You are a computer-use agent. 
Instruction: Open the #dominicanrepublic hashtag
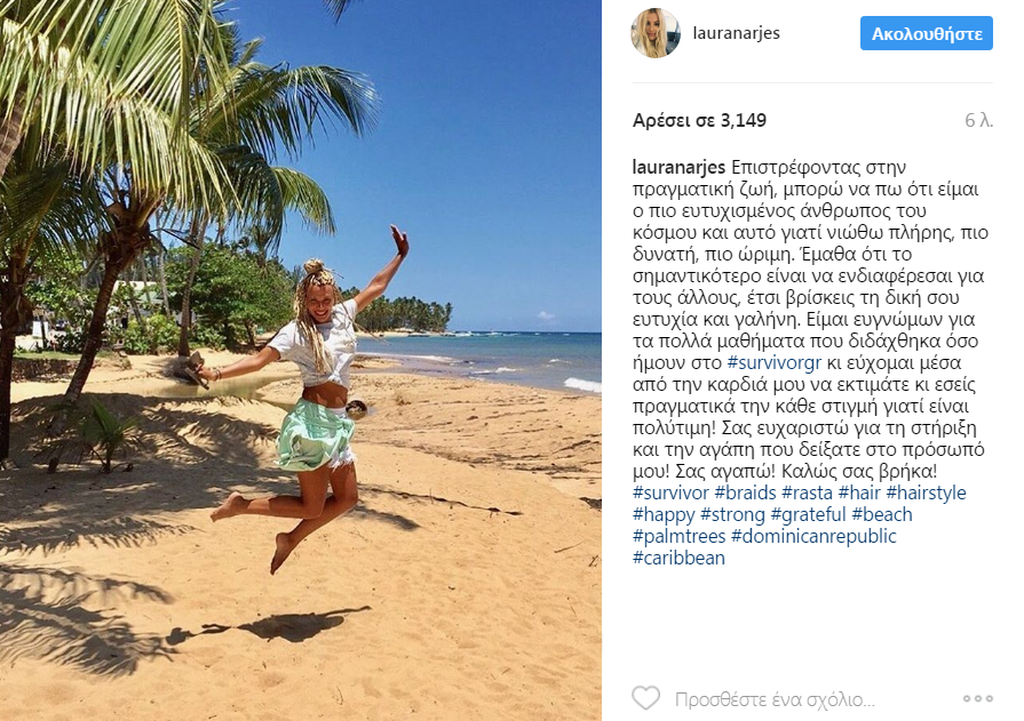click(x=814, y=536)
